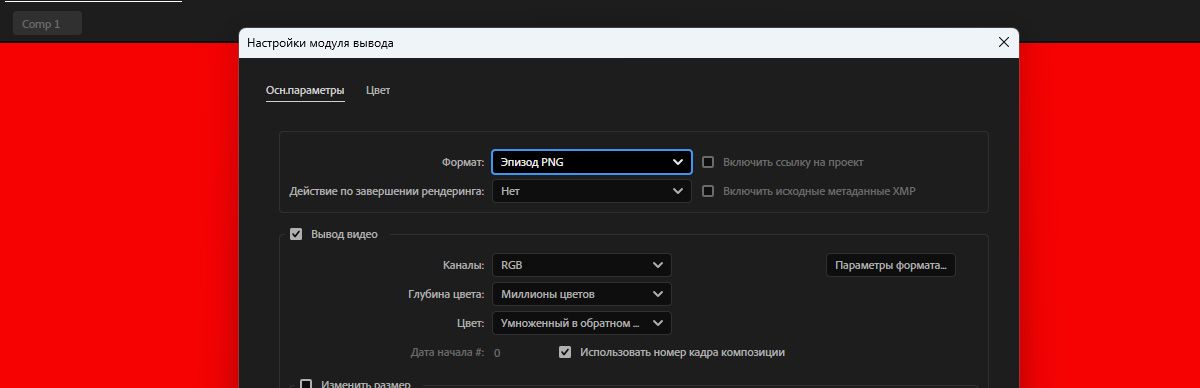Toggle Использовать номер кадра композиции checkbox

tap(565, 352)
